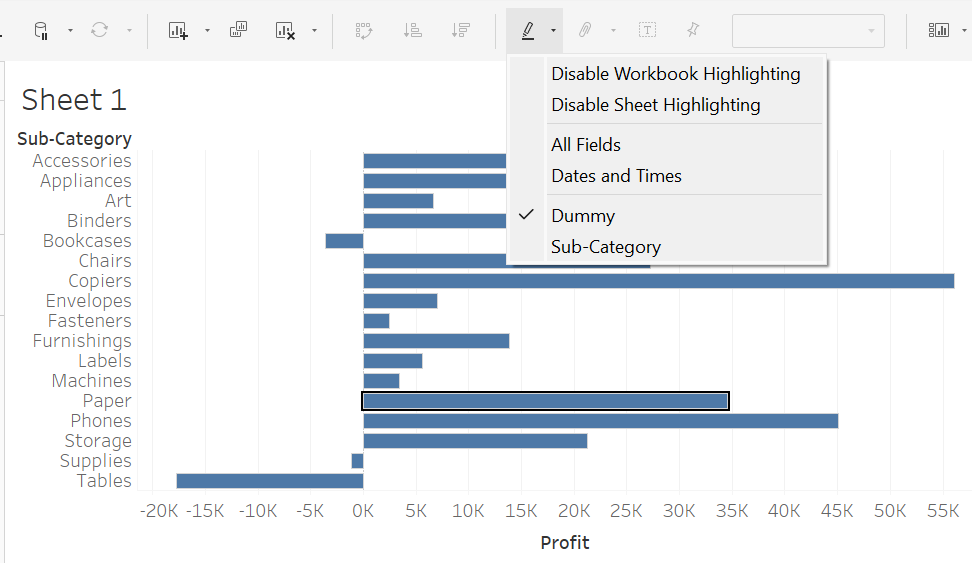Click the Fix Axes pin icon

pos(693,30)
